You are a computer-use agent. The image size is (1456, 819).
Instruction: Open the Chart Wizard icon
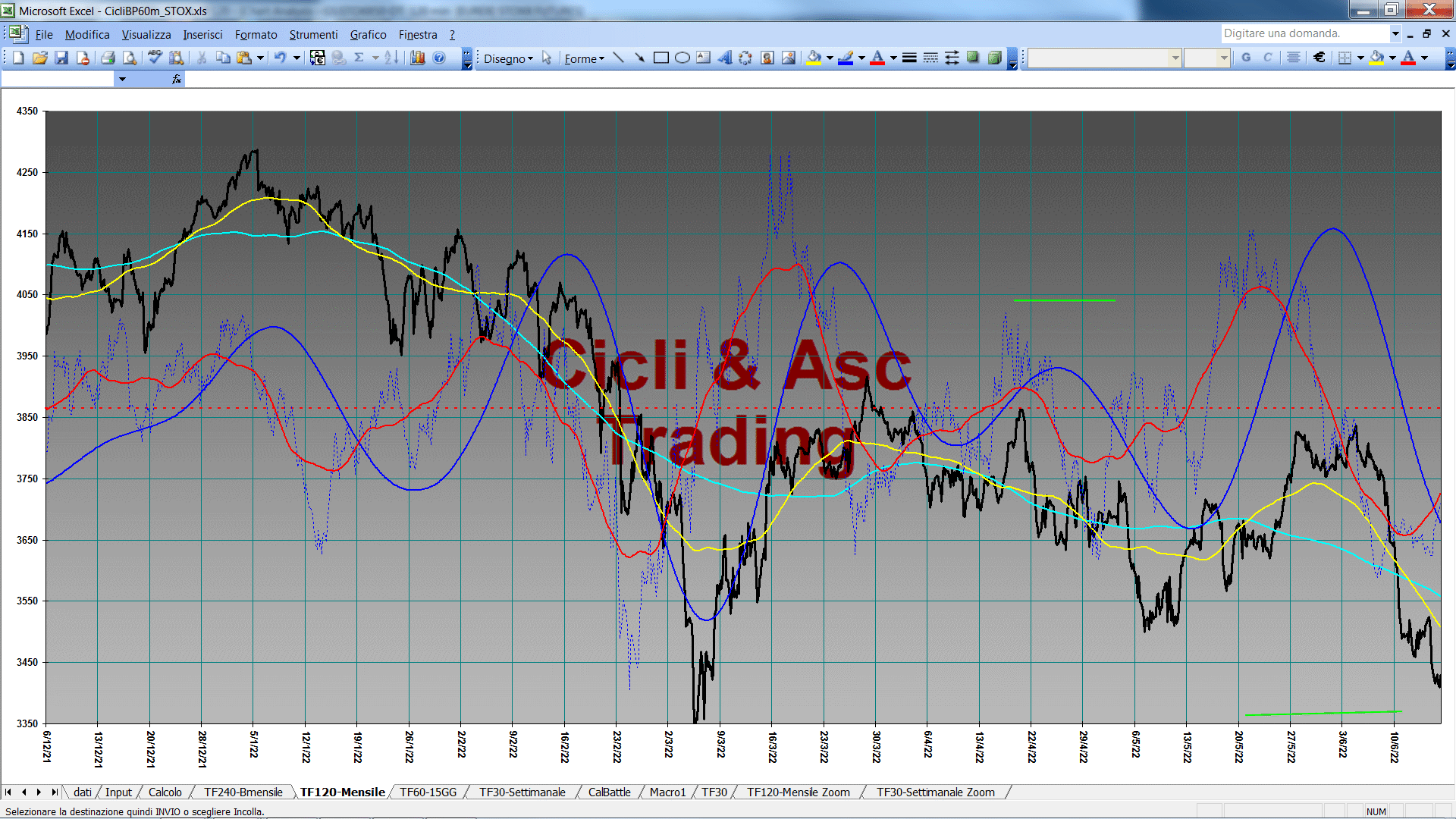coord(418,58)
